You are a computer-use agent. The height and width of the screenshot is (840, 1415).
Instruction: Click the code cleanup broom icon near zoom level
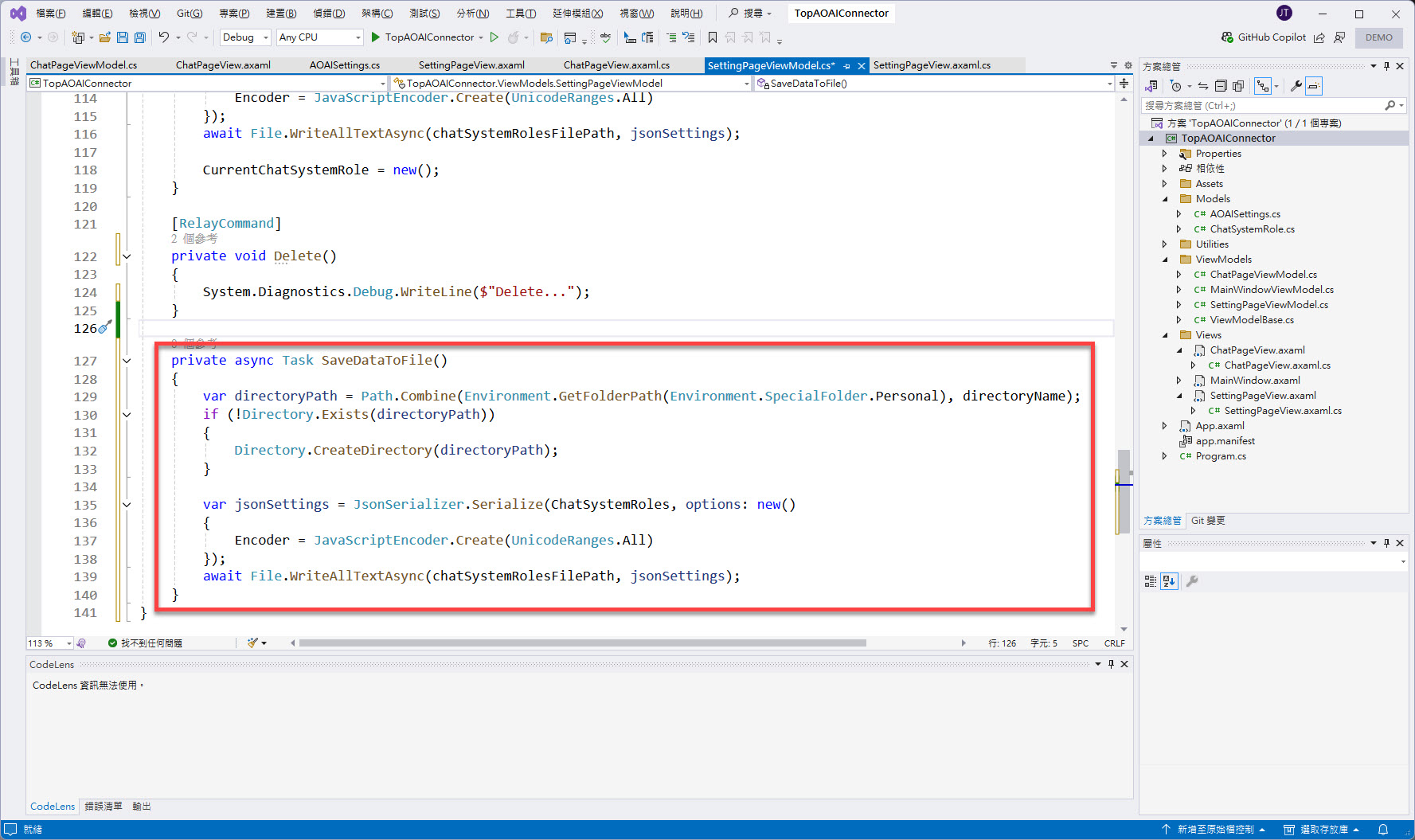(x=252, y=643)
